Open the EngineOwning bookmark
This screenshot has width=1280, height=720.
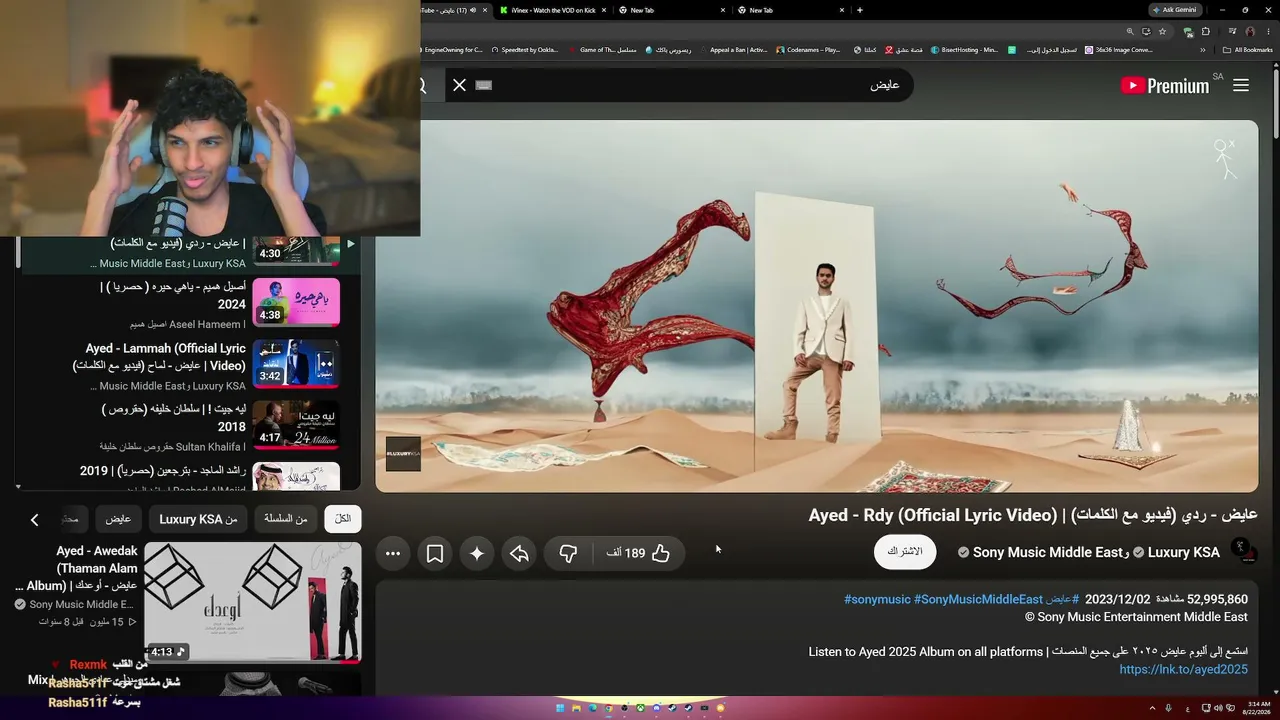452,49
